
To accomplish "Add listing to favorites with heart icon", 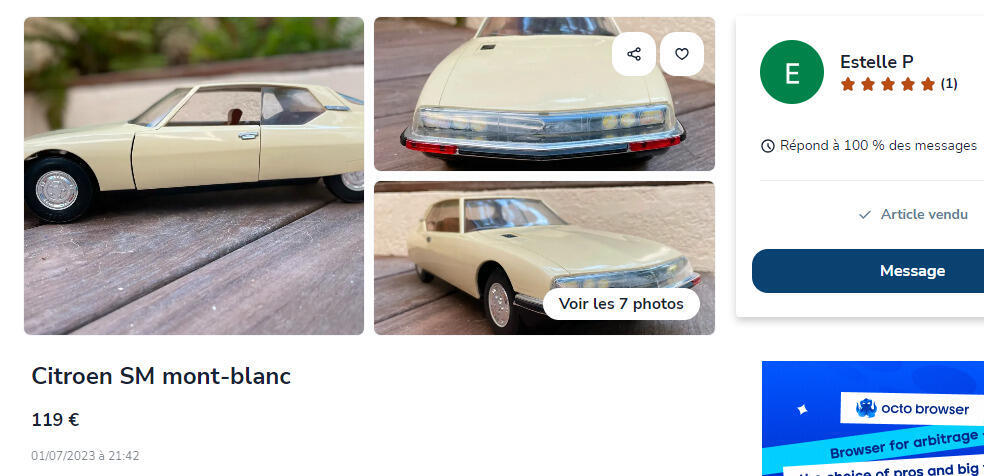I will point(682,54).
